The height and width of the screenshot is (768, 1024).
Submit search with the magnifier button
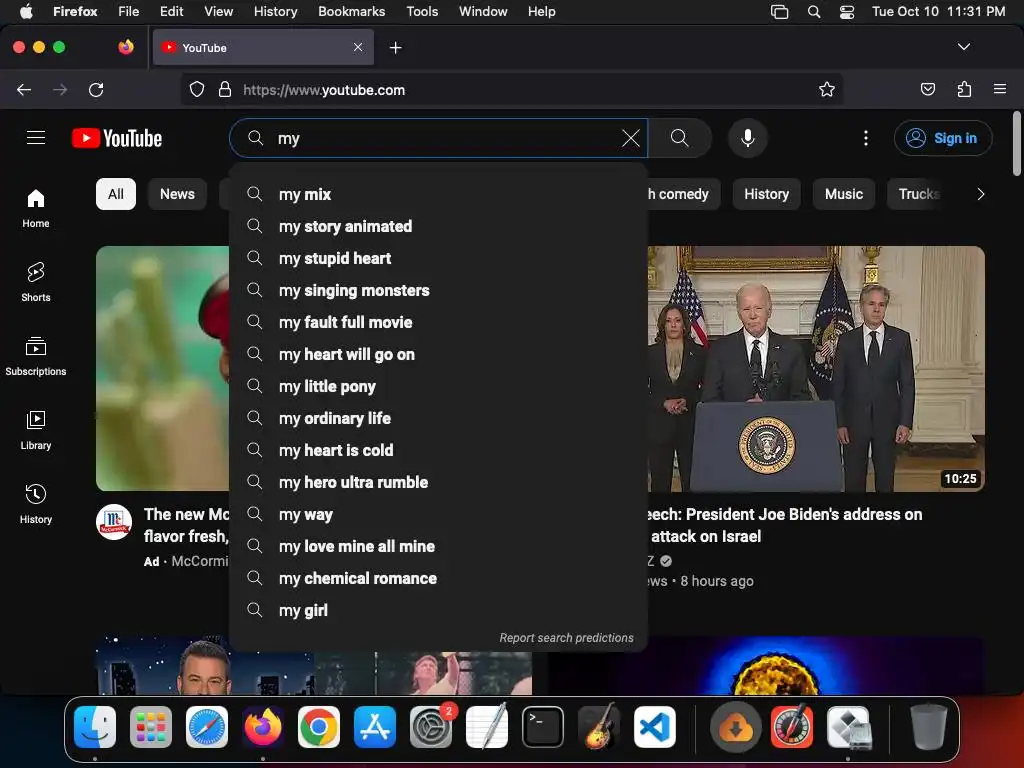click(679, 138)
